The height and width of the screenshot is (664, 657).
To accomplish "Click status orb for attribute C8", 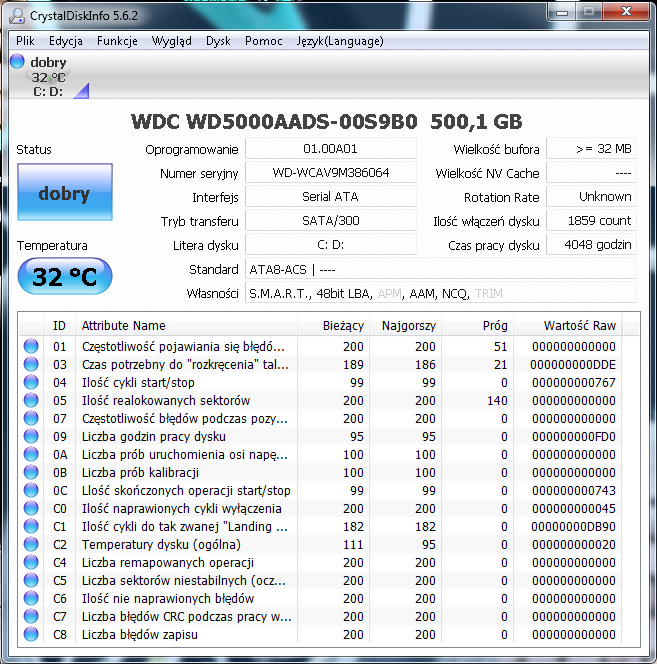I will pos(31,634).
